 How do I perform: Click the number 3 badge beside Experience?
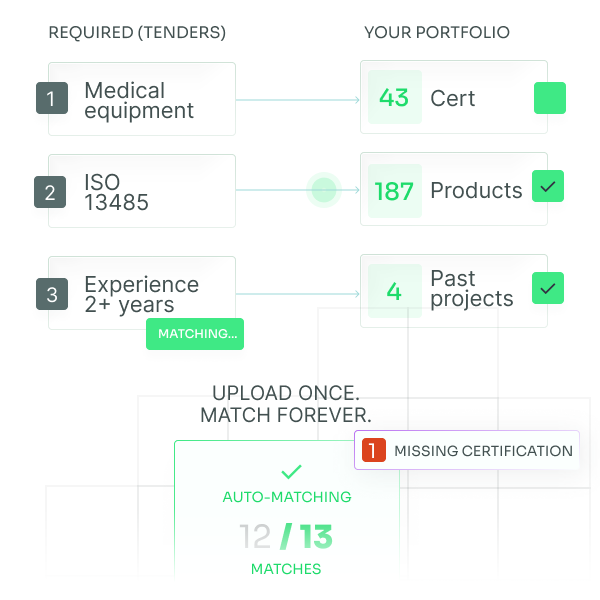(x=53, y=293)
